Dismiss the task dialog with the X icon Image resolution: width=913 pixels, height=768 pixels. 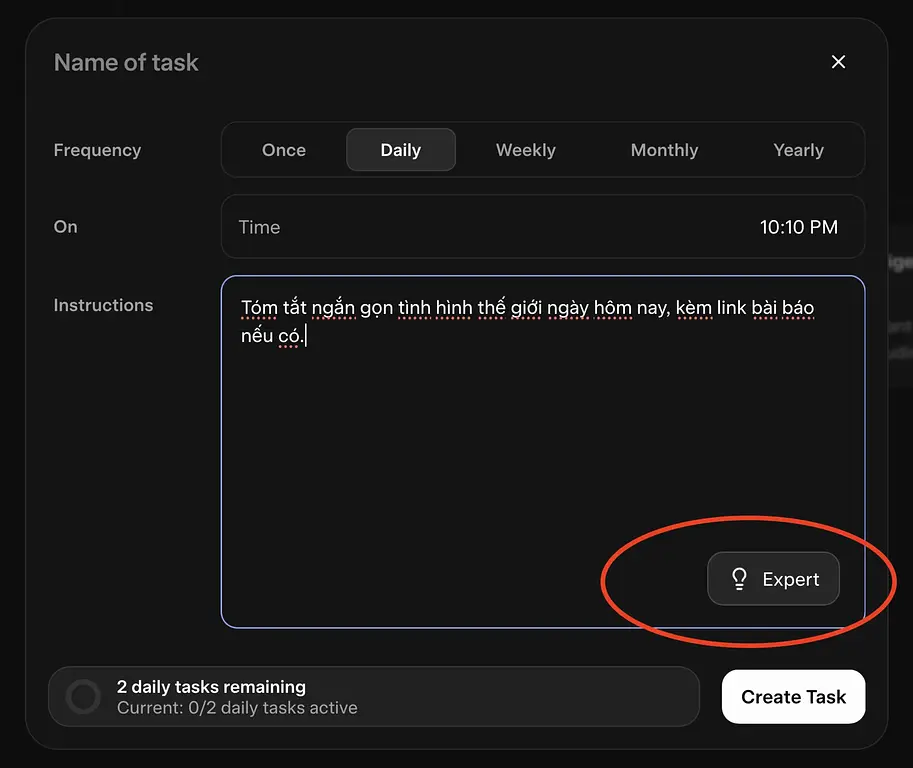click(838, 61)
